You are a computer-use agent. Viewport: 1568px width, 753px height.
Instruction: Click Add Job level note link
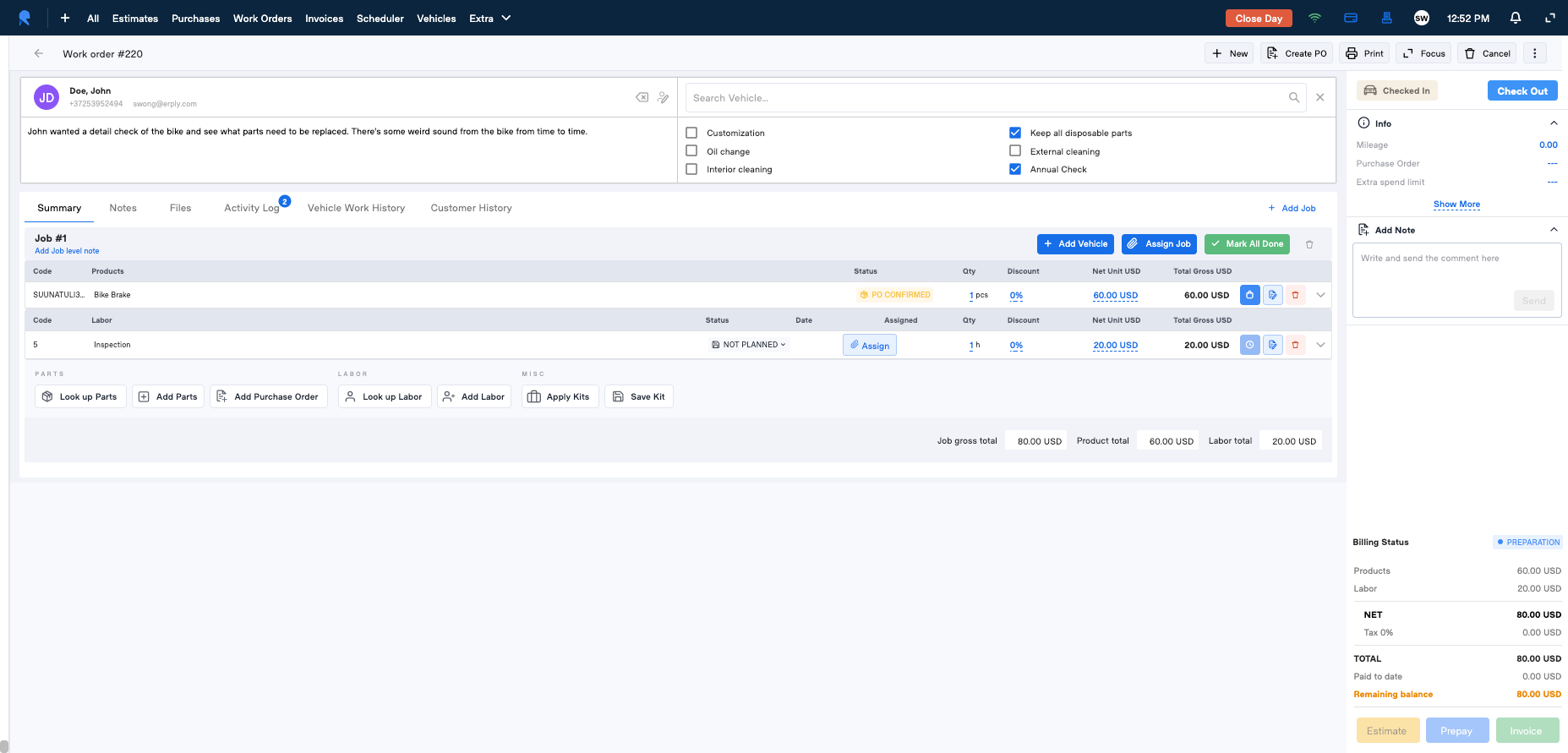67,251
